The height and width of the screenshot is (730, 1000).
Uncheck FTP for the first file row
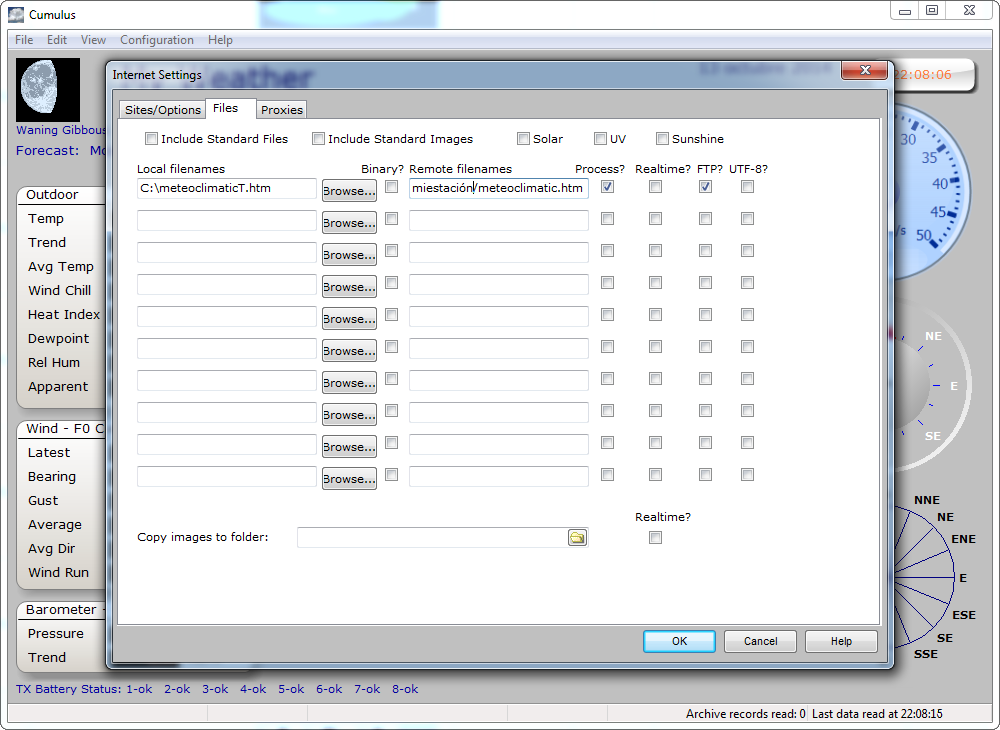point(706,187)
